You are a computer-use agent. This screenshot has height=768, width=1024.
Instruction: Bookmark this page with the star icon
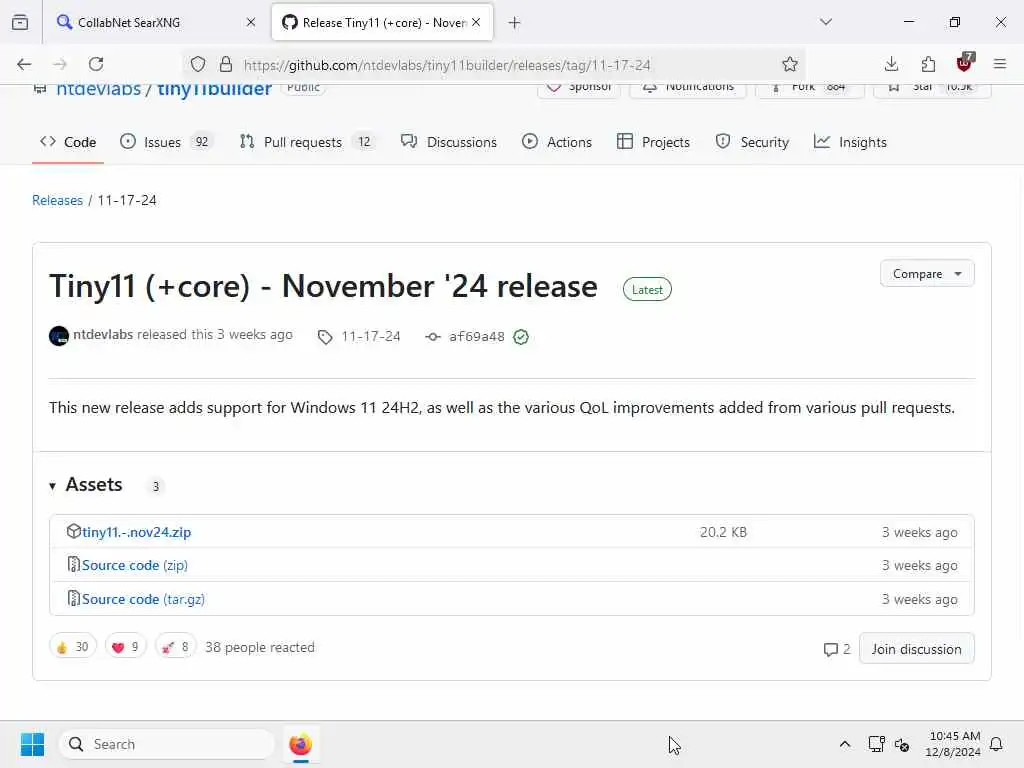[x=790, y=64]
